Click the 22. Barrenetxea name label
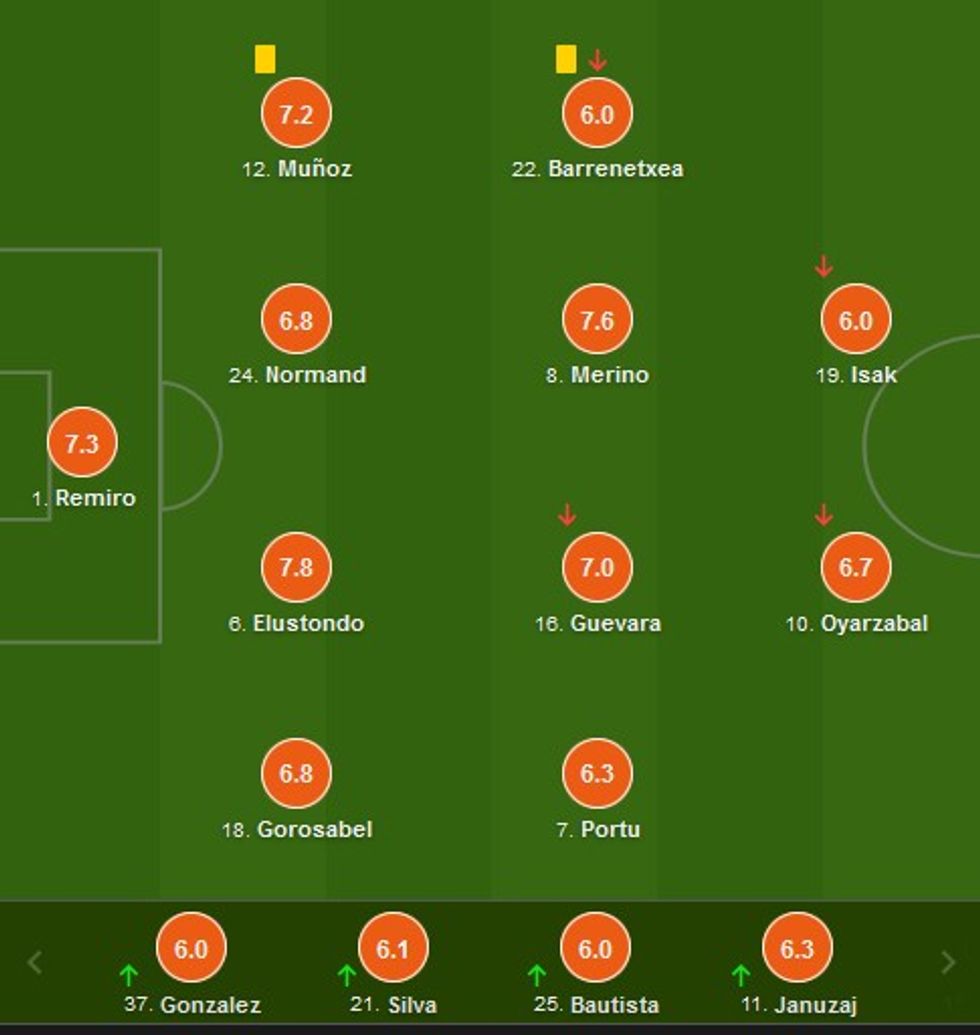 click(x=597, y=169)
